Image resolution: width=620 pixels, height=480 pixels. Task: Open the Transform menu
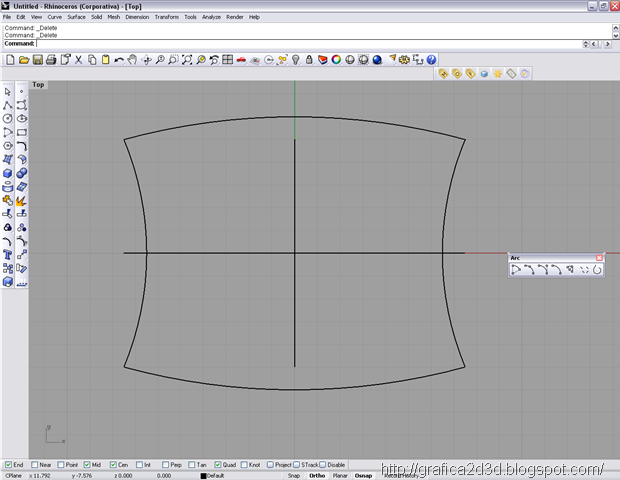click(x=166, y=17)
